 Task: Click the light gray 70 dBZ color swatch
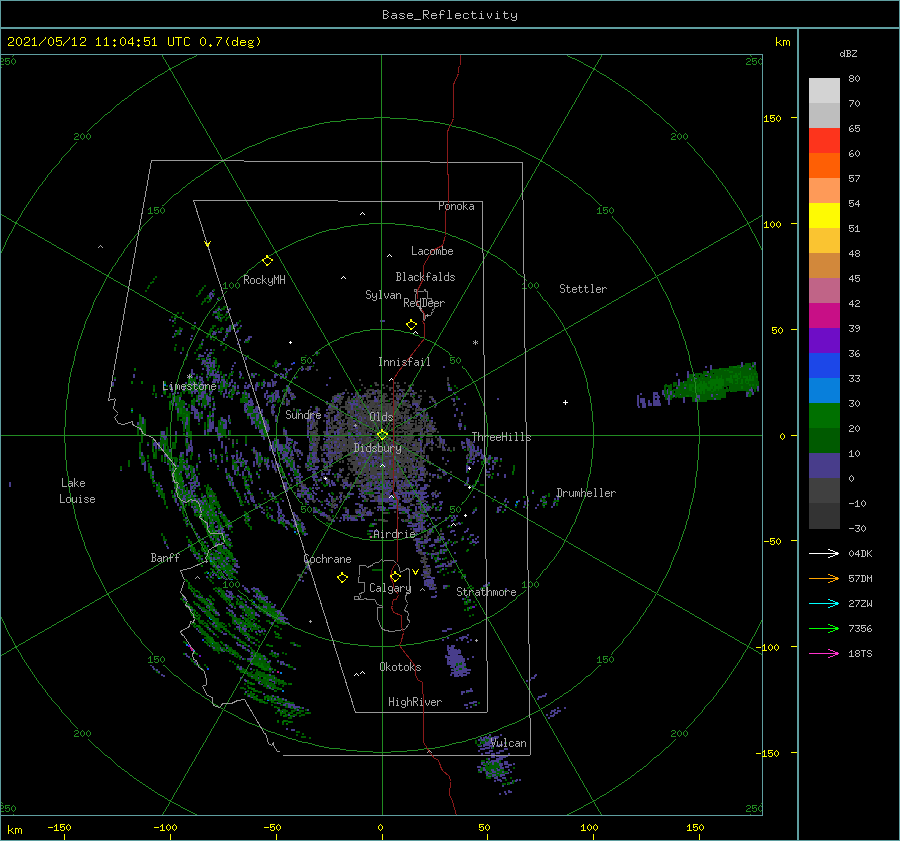[x=824, y=91]
